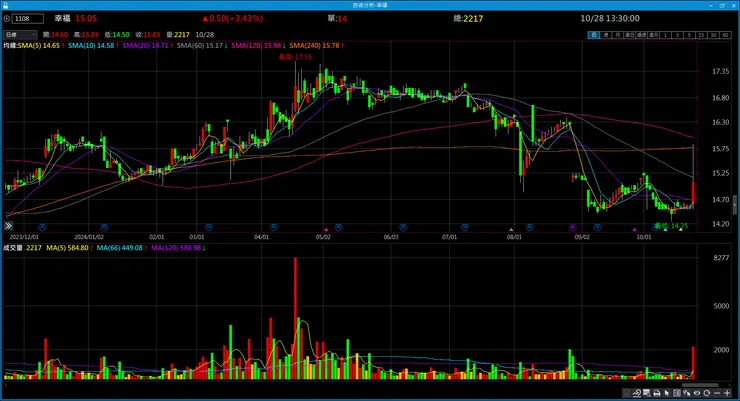Expand the side panel with double-chevron icon
The width and height of the screenshot is (740, 401).
[8, 226]
